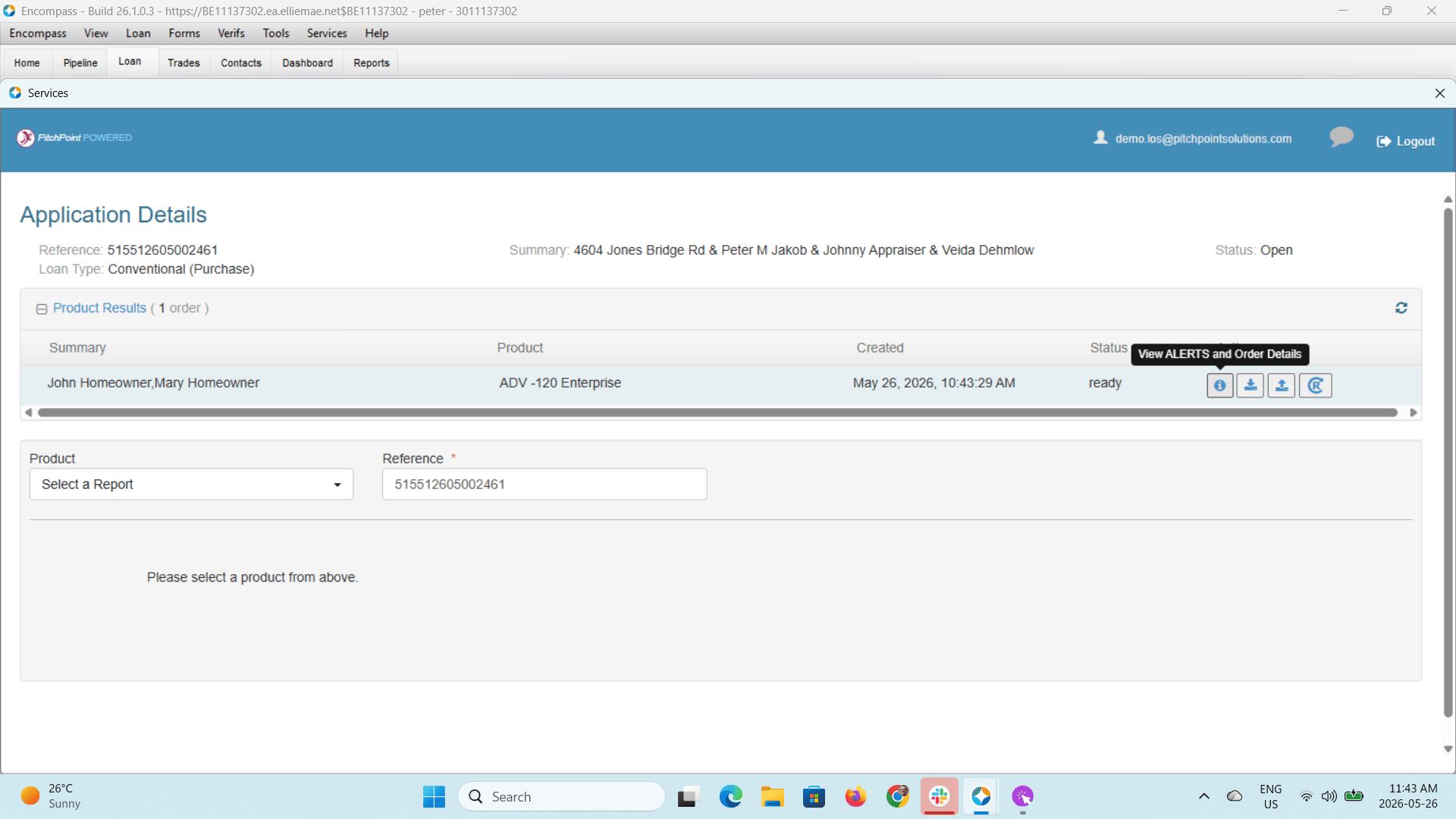The width and height of the screenshot is (1456, 819).
Task: Open weather widget showing 26°C Sunny
Action: tap(52, 796)
